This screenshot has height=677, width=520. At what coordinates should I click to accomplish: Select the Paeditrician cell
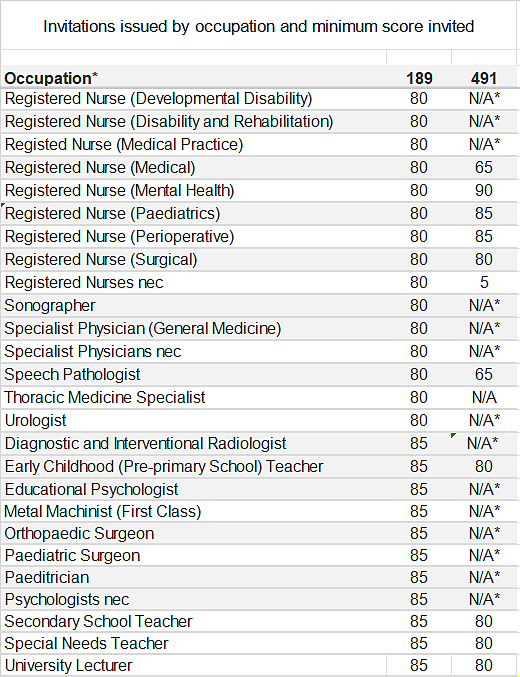(x=193, y=577)
